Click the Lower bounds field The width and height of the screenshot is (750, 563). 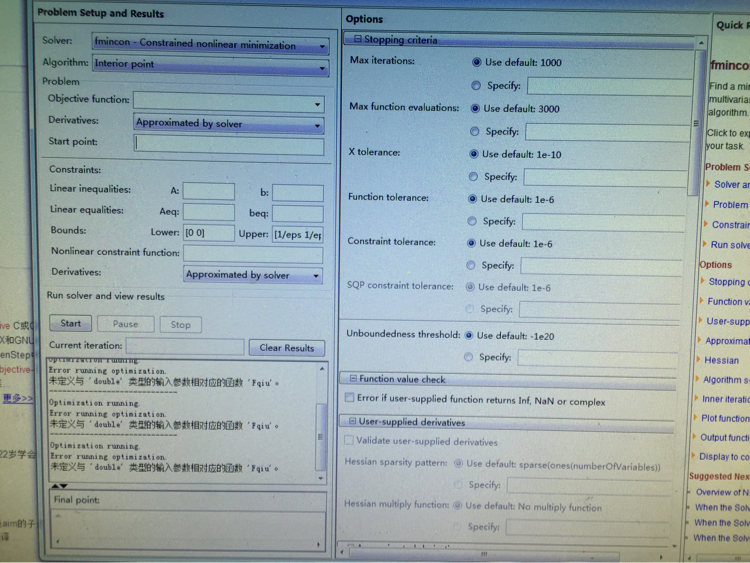click(209, 233)
